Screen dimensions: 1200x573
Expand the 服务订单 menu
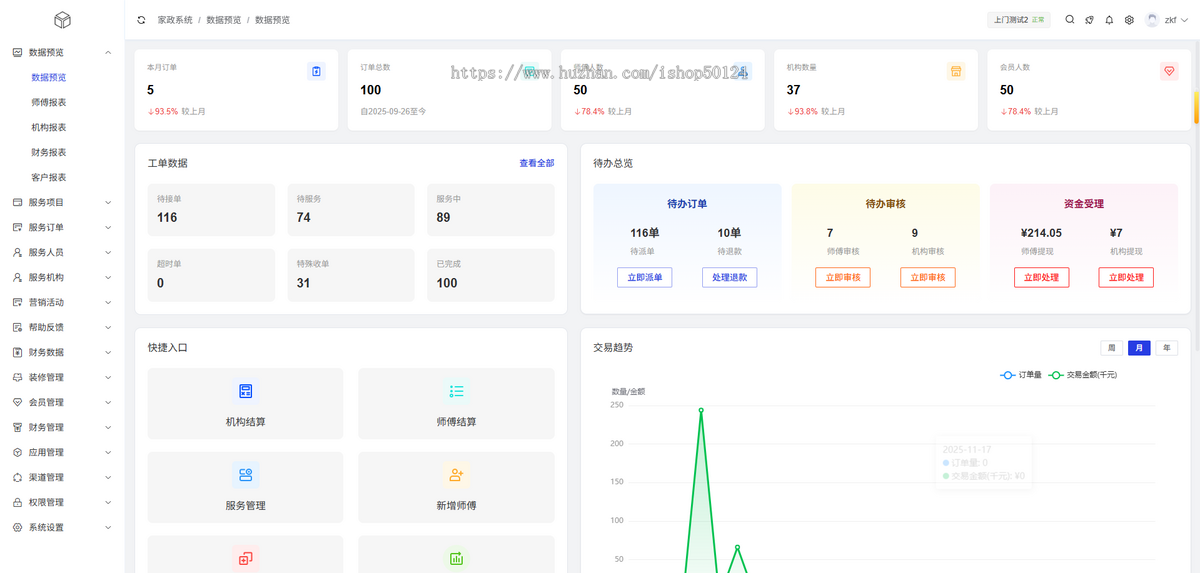62,227
